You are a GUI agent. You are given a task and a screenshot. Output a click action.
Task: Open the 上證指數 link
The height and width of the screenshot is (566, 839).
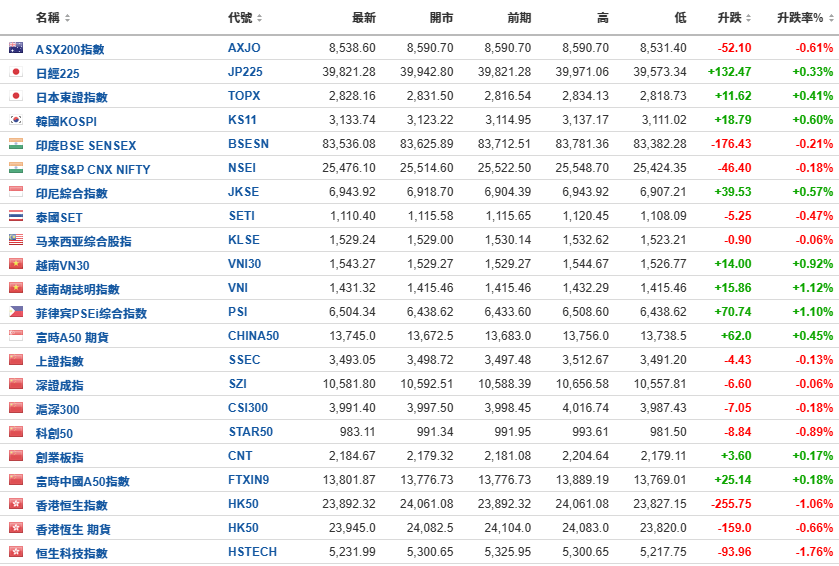pyautogui.click(x=59, y=361)
